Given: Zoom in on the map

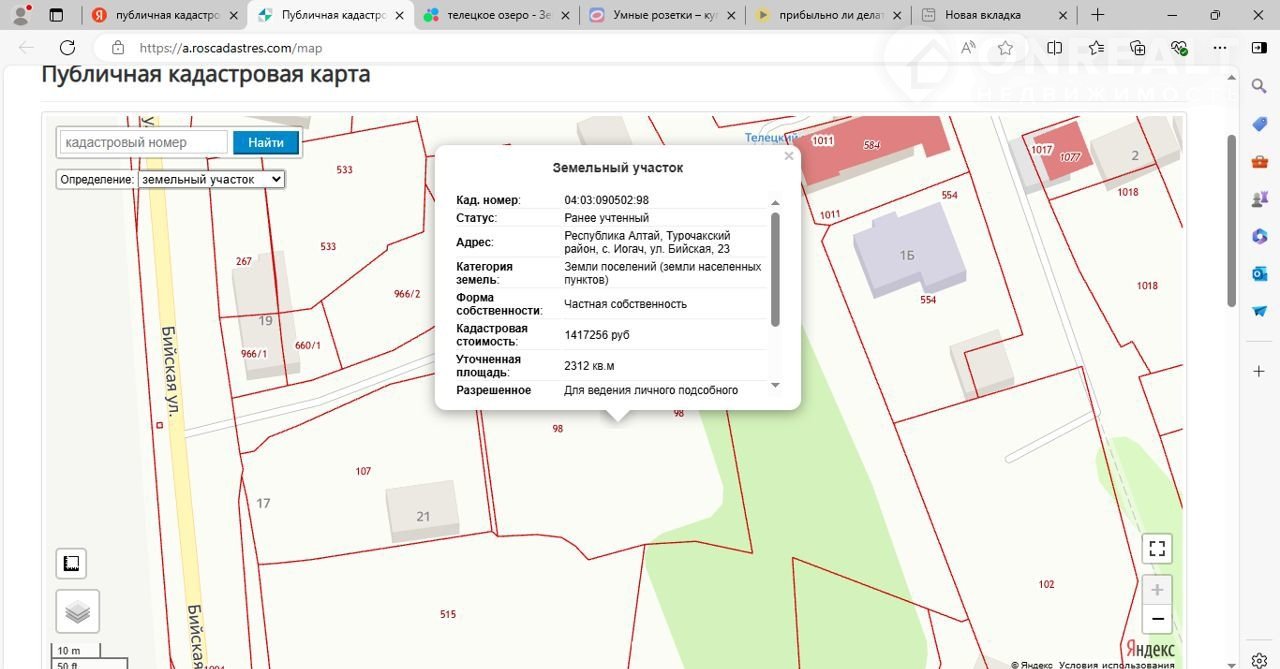Looking at the screenshot, I should (1157, 590).
